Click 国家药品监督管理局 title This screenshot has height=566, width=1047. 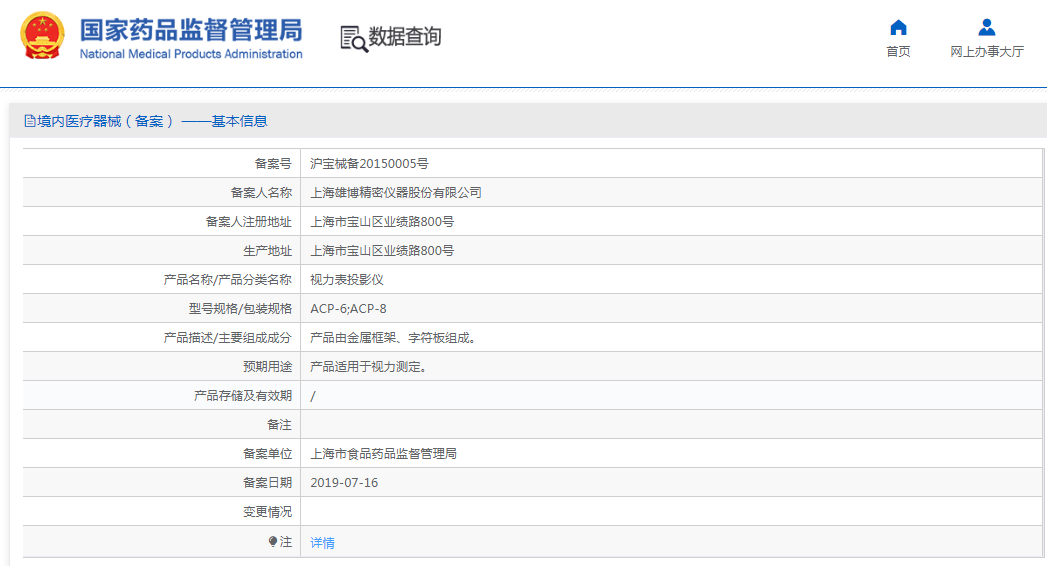[x=191, y=30]
